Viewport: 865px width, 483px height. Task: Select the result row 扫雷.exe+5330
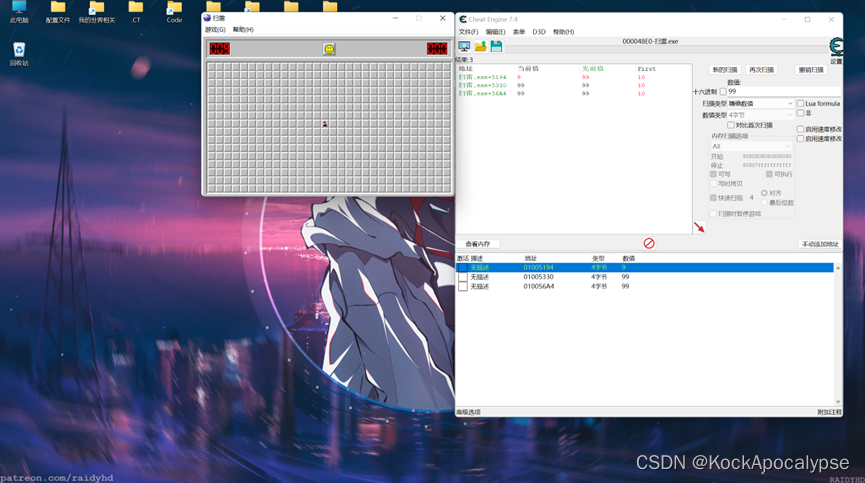[574, 85]
